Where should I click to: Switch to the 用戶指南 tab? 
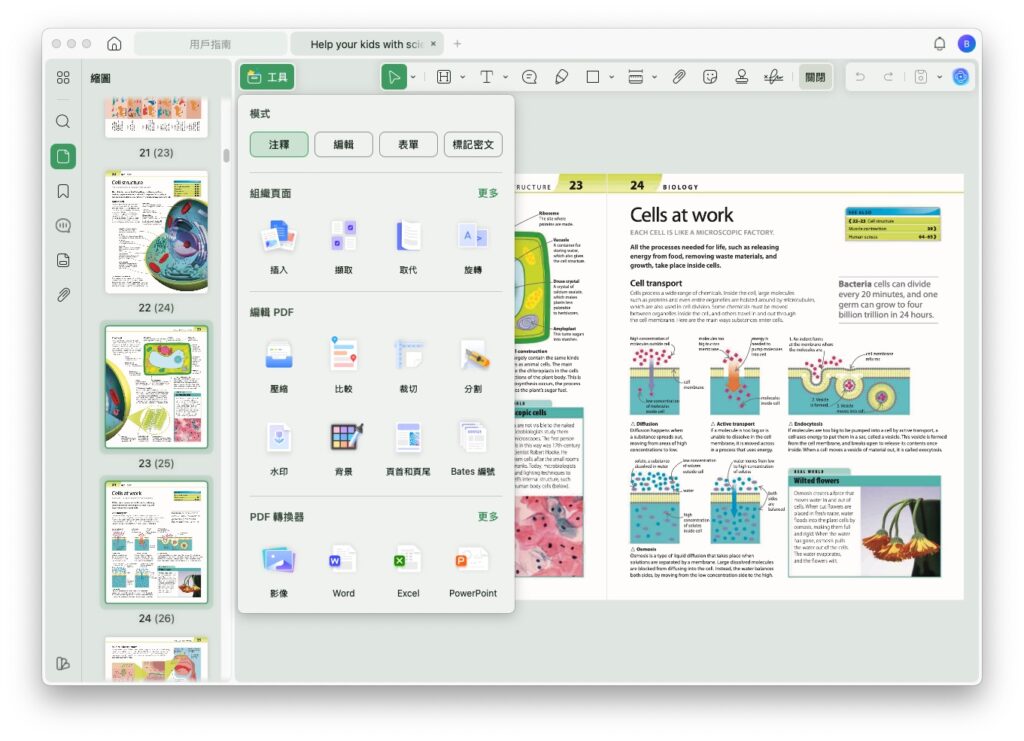click(x=210, y=44)
